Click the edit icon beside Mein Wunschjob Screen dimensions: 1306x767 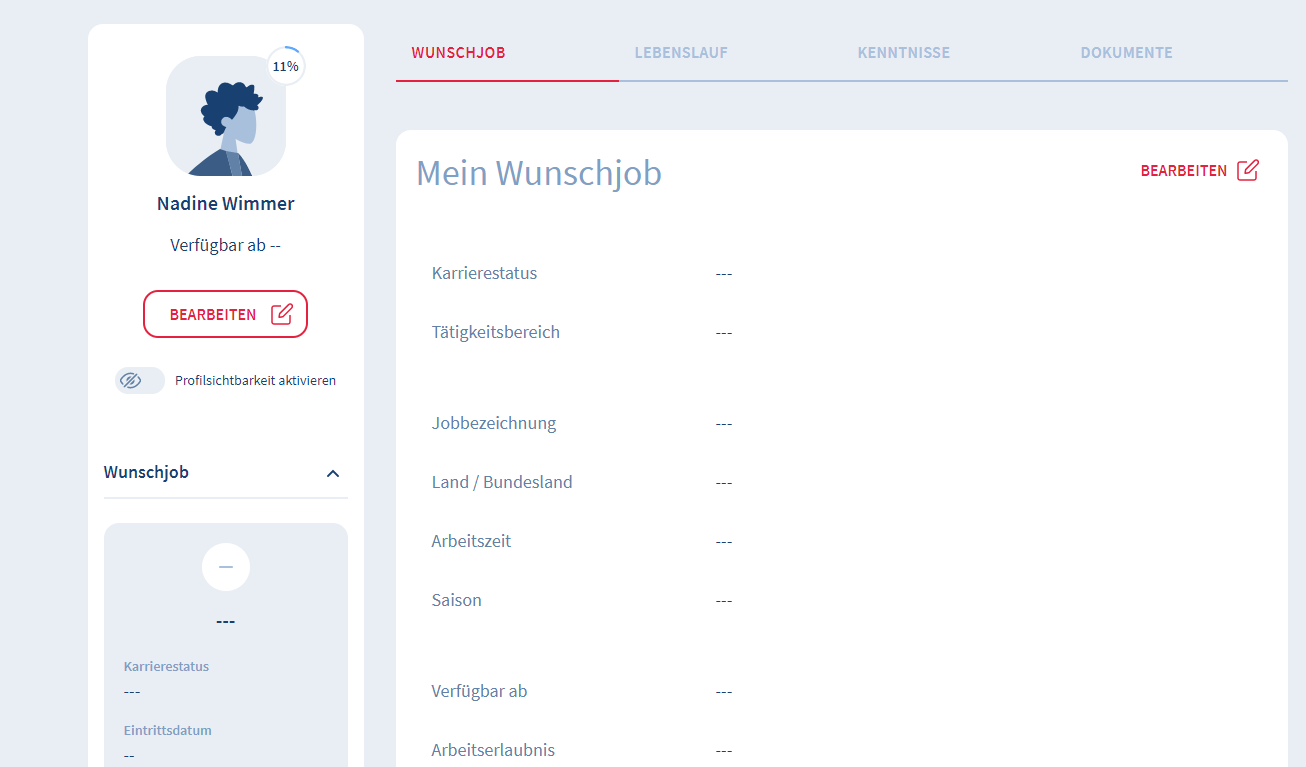click(1247, 170)
